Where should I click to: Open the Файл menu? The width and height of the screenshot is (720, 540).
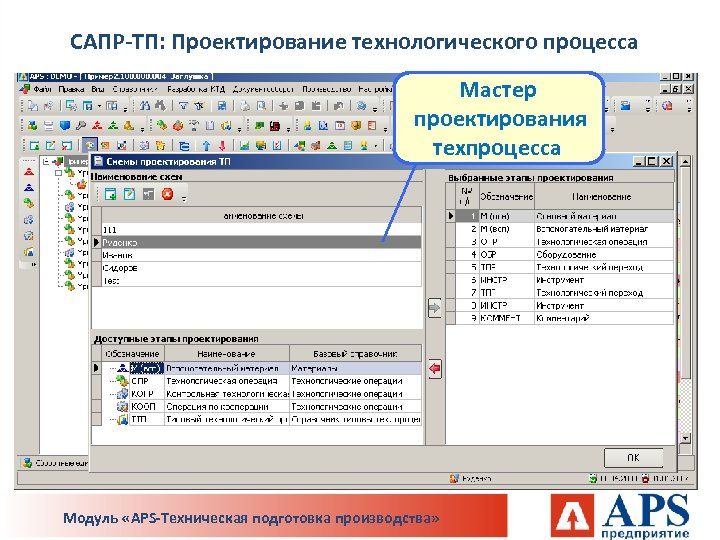pos(41,90)
